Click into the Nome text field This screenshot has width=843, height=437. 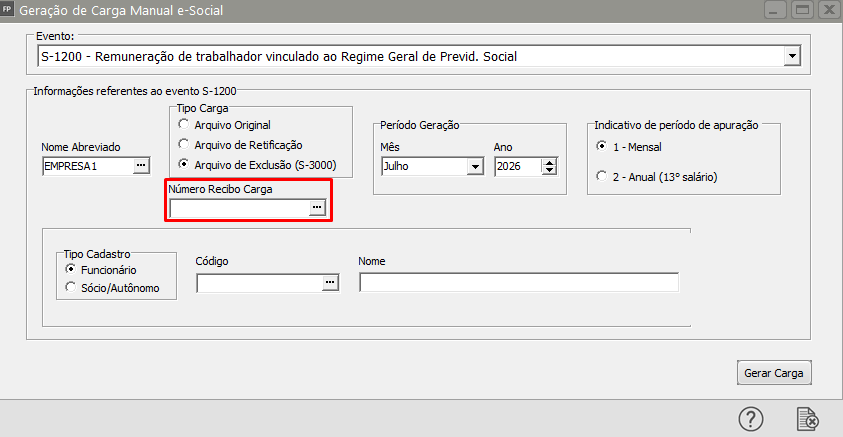click(x=518, y=284)
